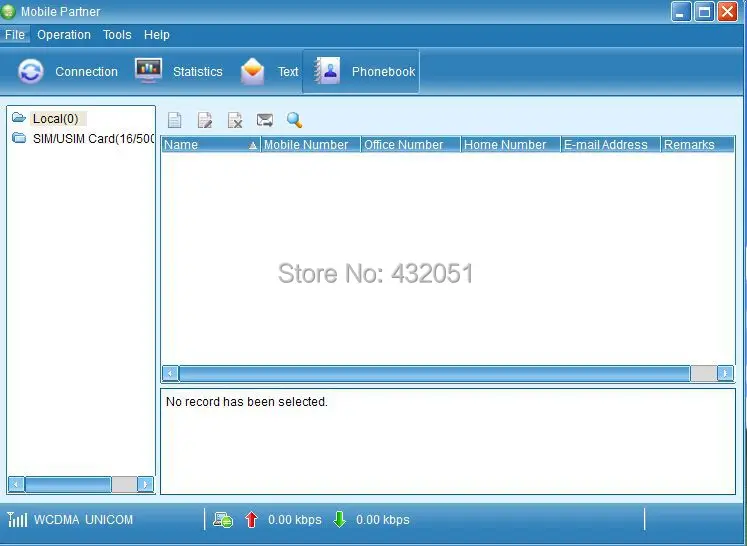Close the Mobile Partner window

(727, 11)
